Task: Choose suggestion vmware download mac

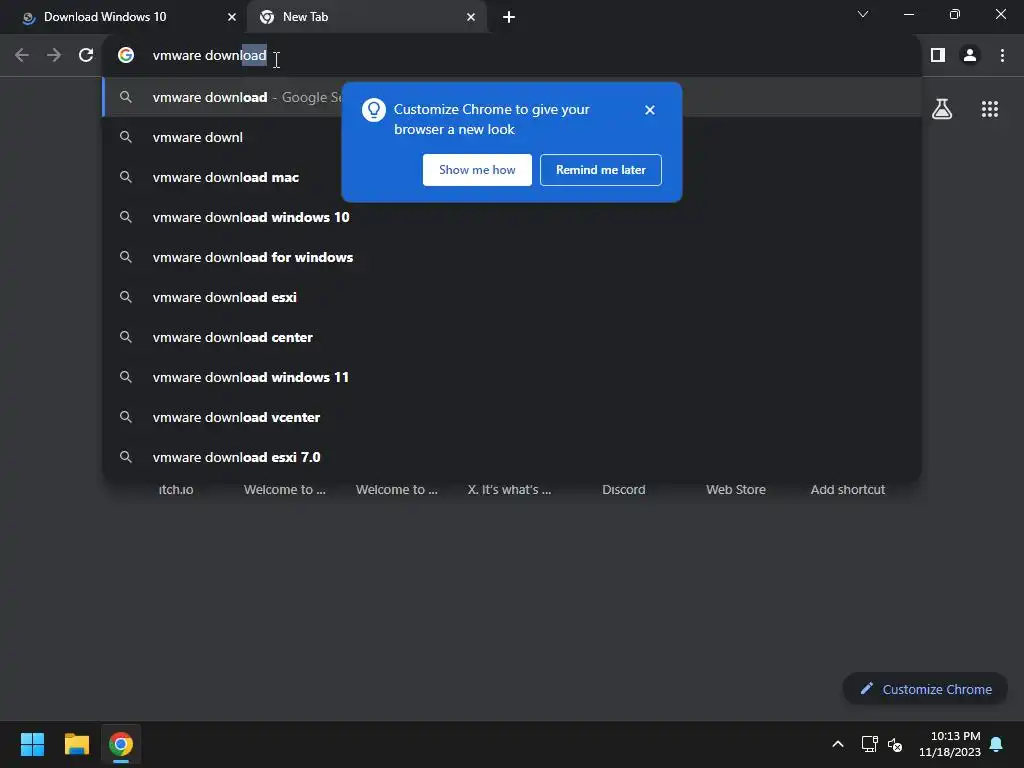Action: click(512, 177)
